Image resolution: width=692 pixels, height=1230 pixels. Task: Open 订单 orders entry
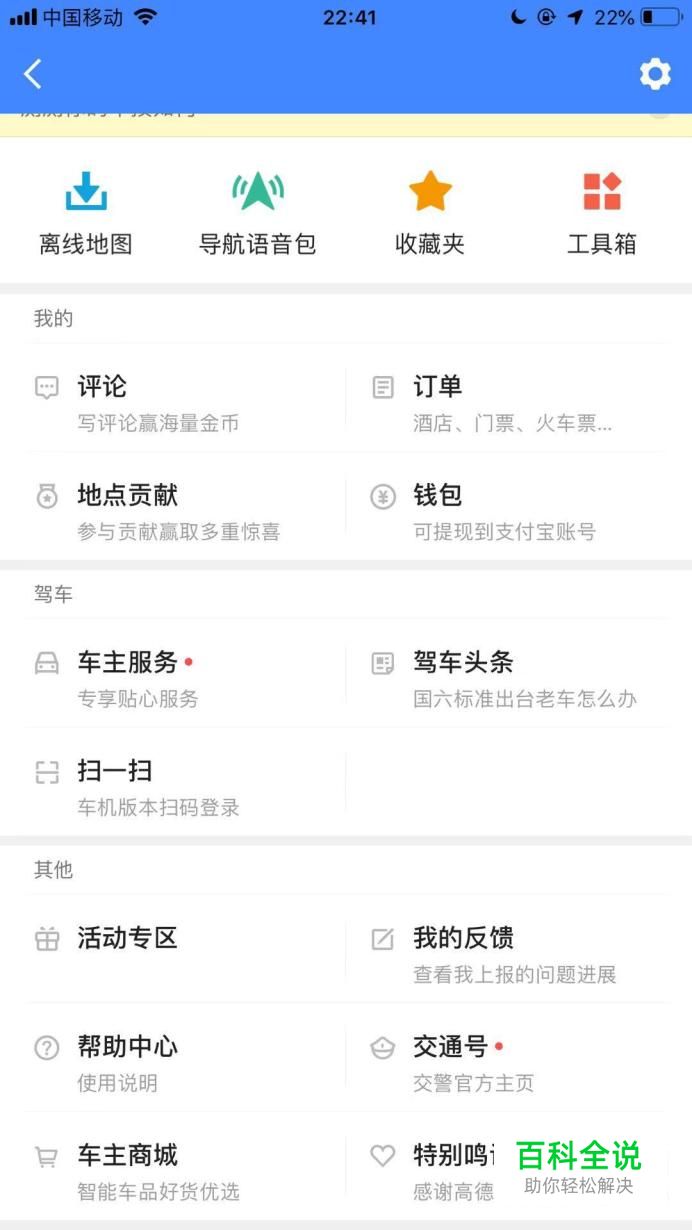pyautogui.click(x=438, y=387)
